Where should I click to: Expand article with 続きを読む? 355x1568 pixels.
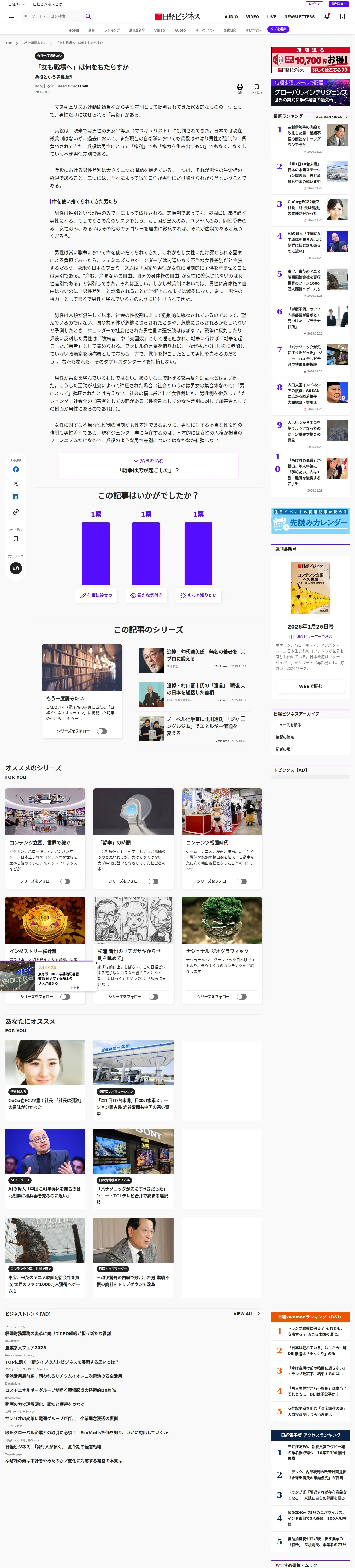point(148,466)
